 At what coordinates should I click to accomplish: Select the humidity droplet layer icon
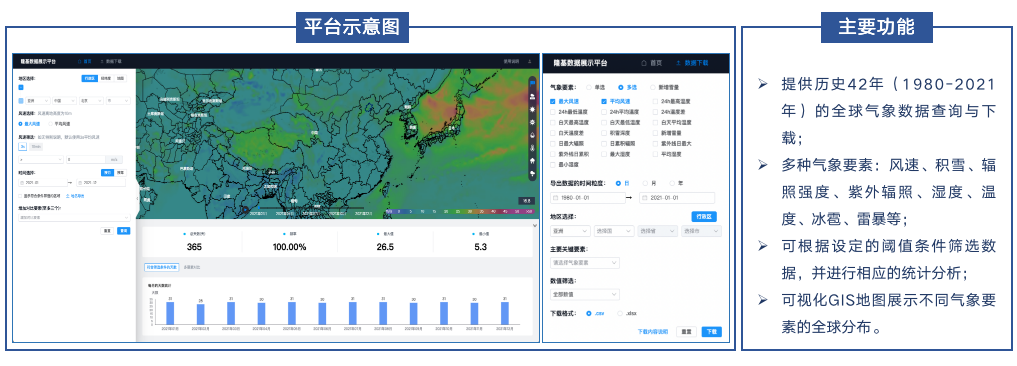pyautogui.click(x=532, y=135)
